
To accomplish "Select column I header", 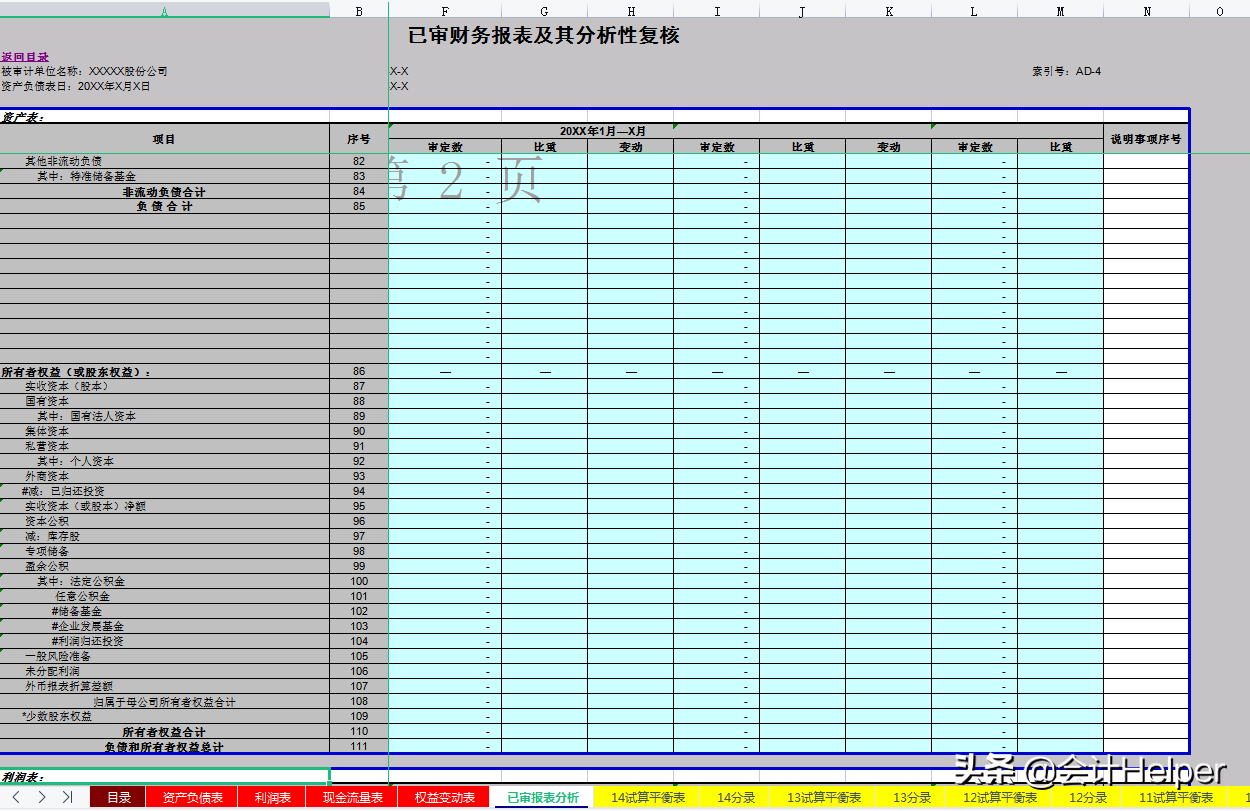I will tap(716, 10).
